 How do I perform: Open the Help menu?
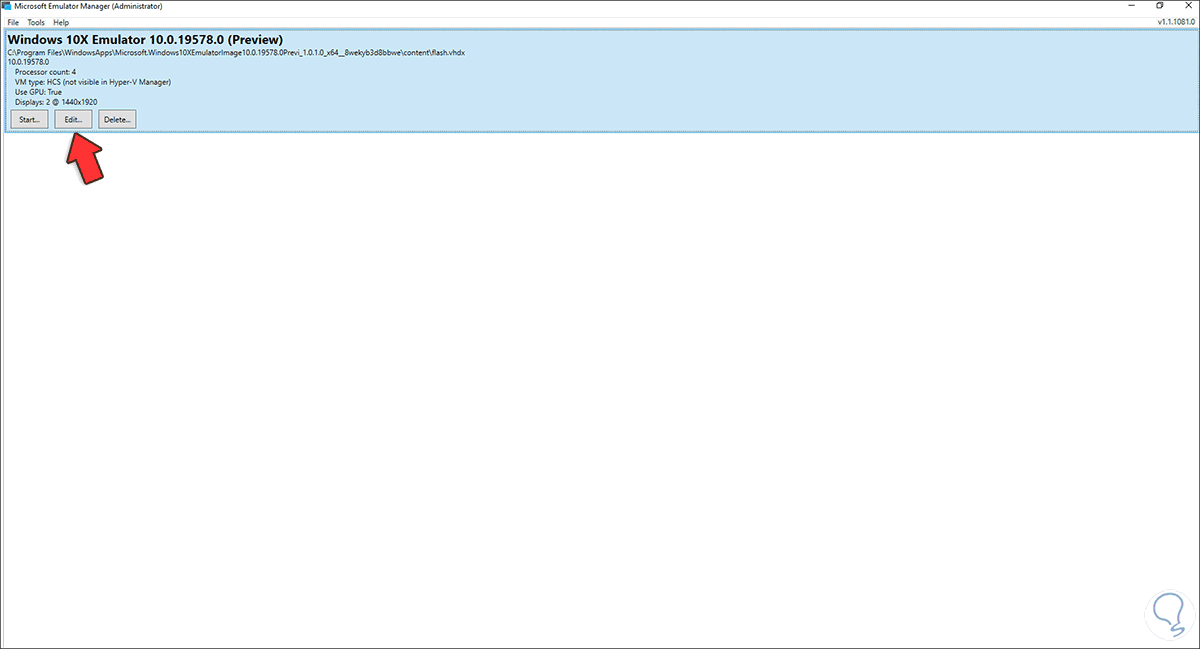click(61, 22)
